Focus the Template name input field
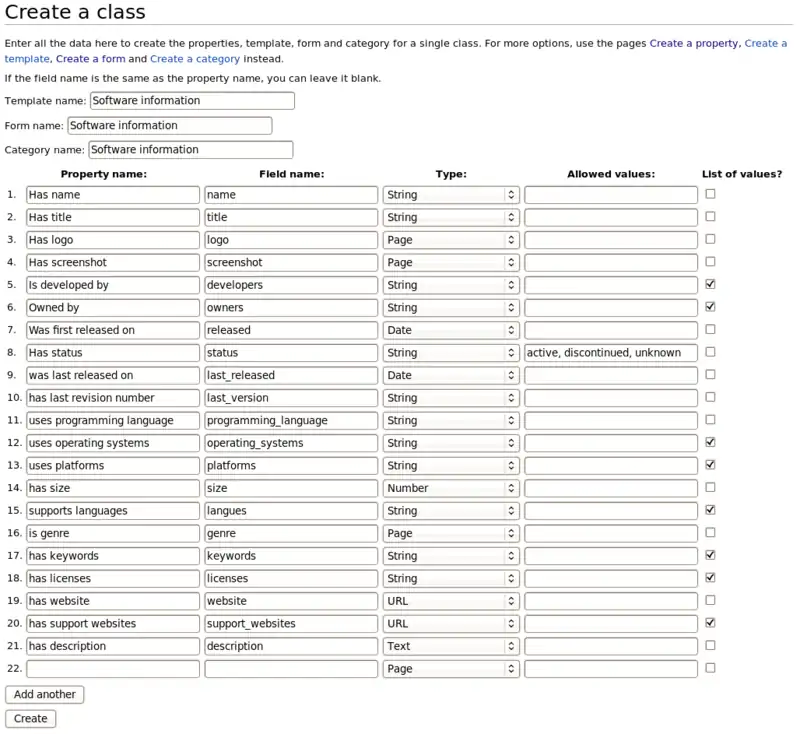800x734 pixels. point(192,101)
